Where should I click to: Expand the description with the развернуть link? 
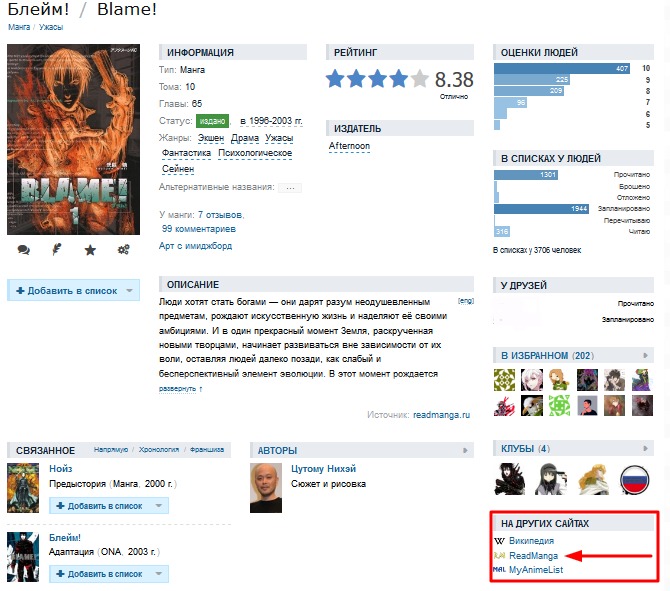tap(180, 389)
